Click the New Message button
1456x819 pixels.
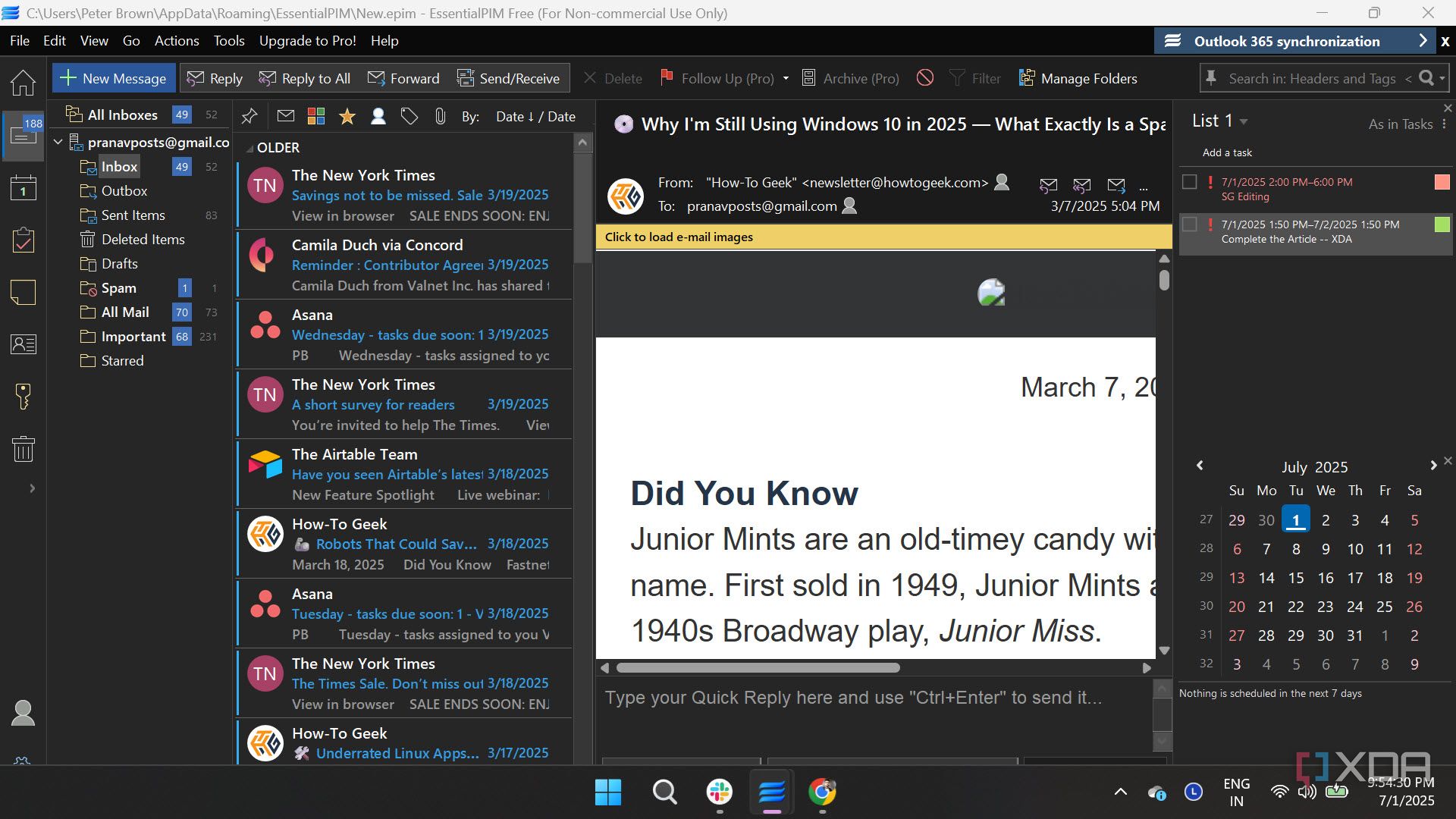[114, 78]
